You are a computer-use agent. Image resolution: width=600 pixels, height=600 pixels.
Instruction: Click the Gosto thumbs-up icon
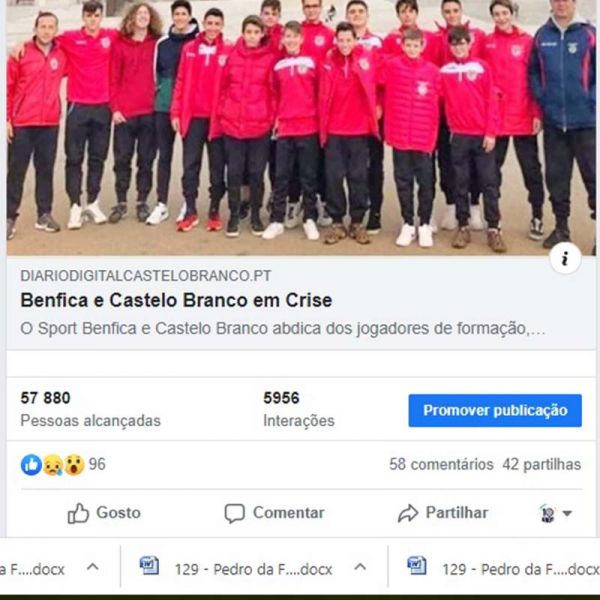[78, 513]
